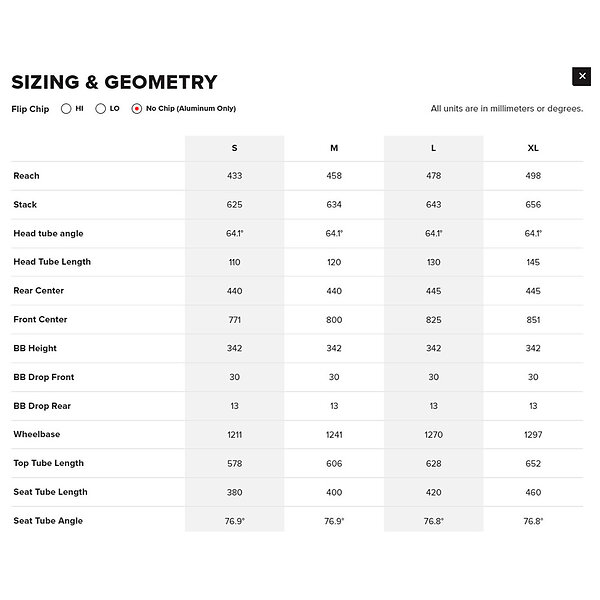Click the XL size column header

click(x=533, y=148)
